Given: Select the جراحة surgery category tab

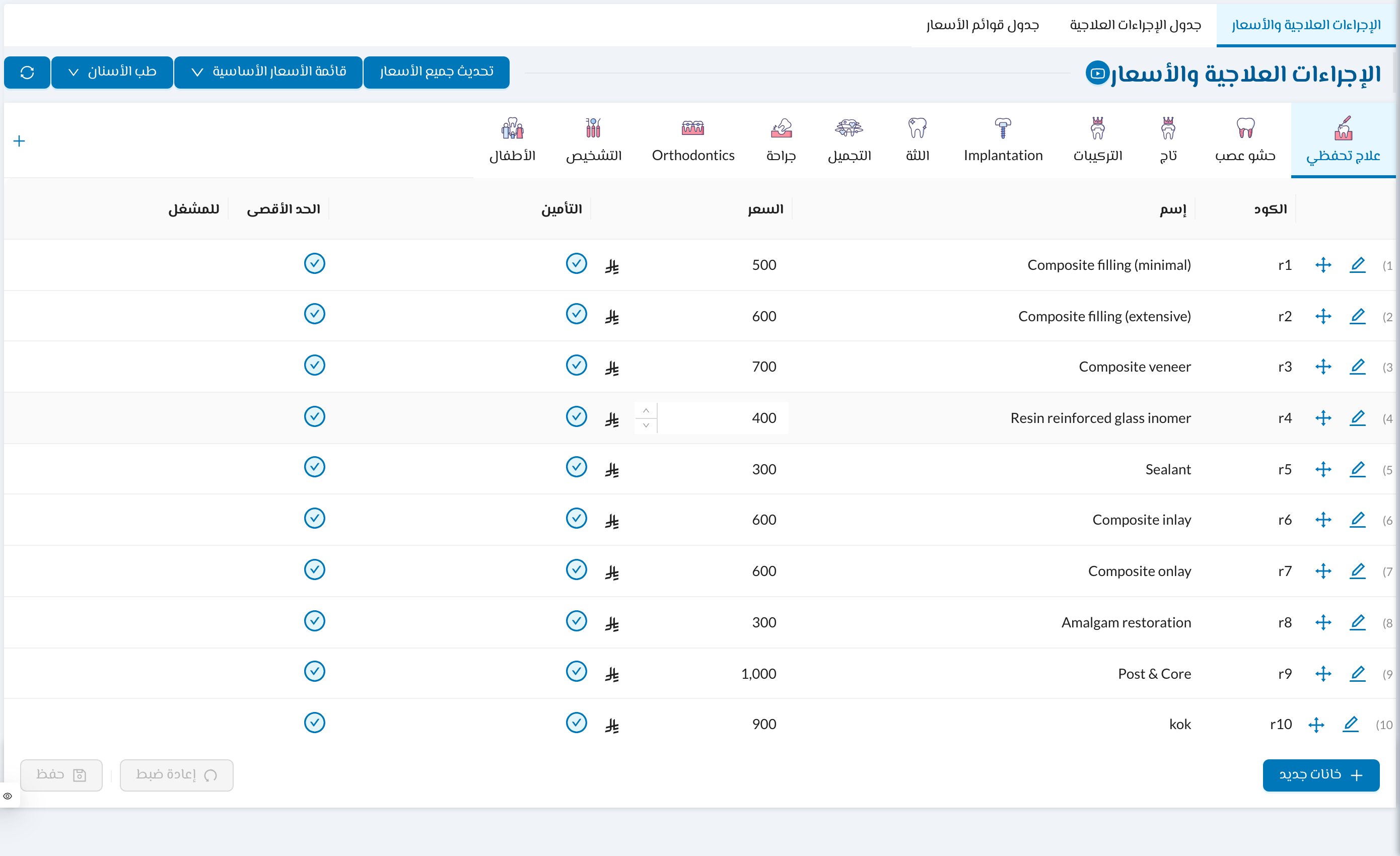Looking at the screenshot, I should 781,140.
